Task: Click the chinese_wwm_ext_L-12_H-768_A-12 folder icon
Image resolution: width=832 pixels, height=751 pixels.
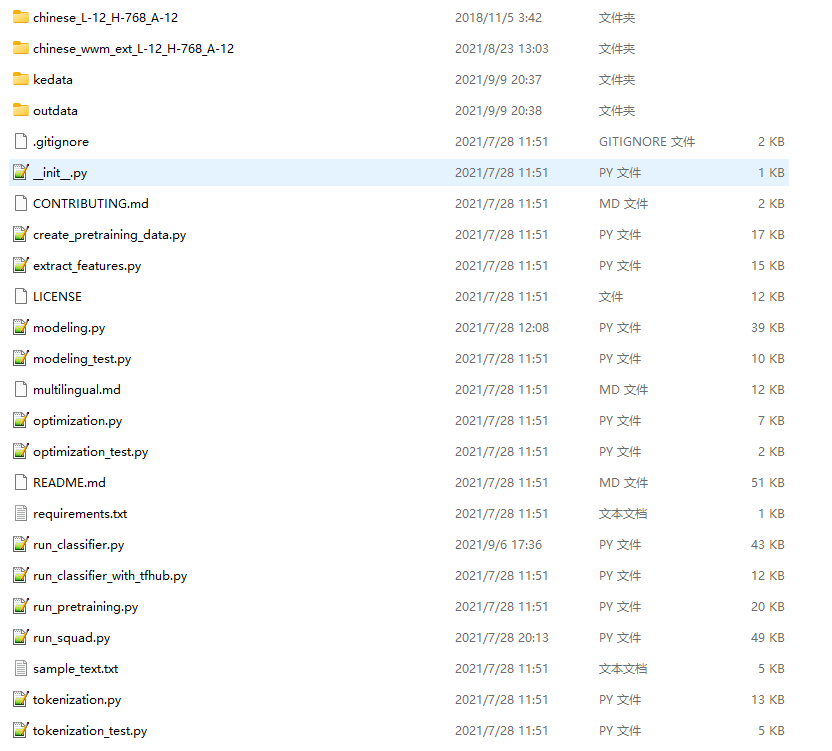Action: (x=21, y=48)
